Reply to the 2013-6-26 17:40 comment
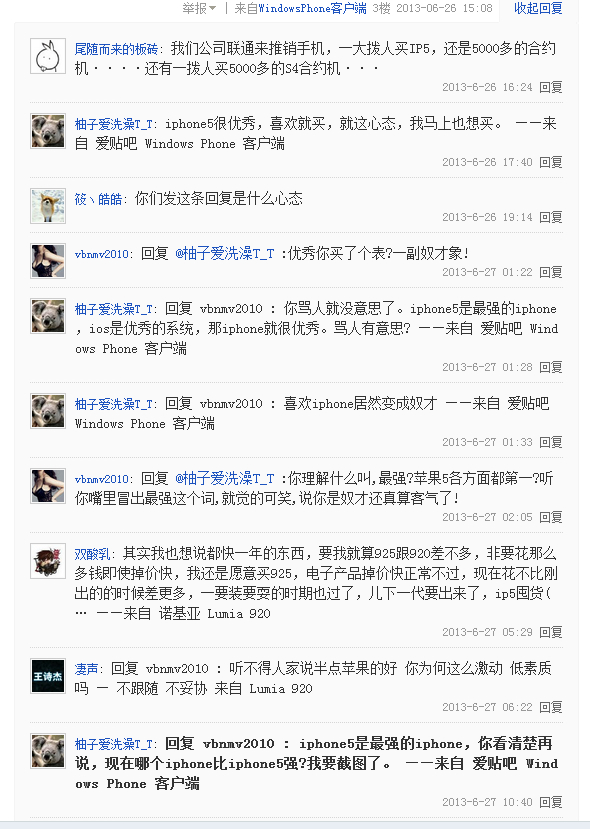This screenshot has height=829, width=590. [550, 162]
